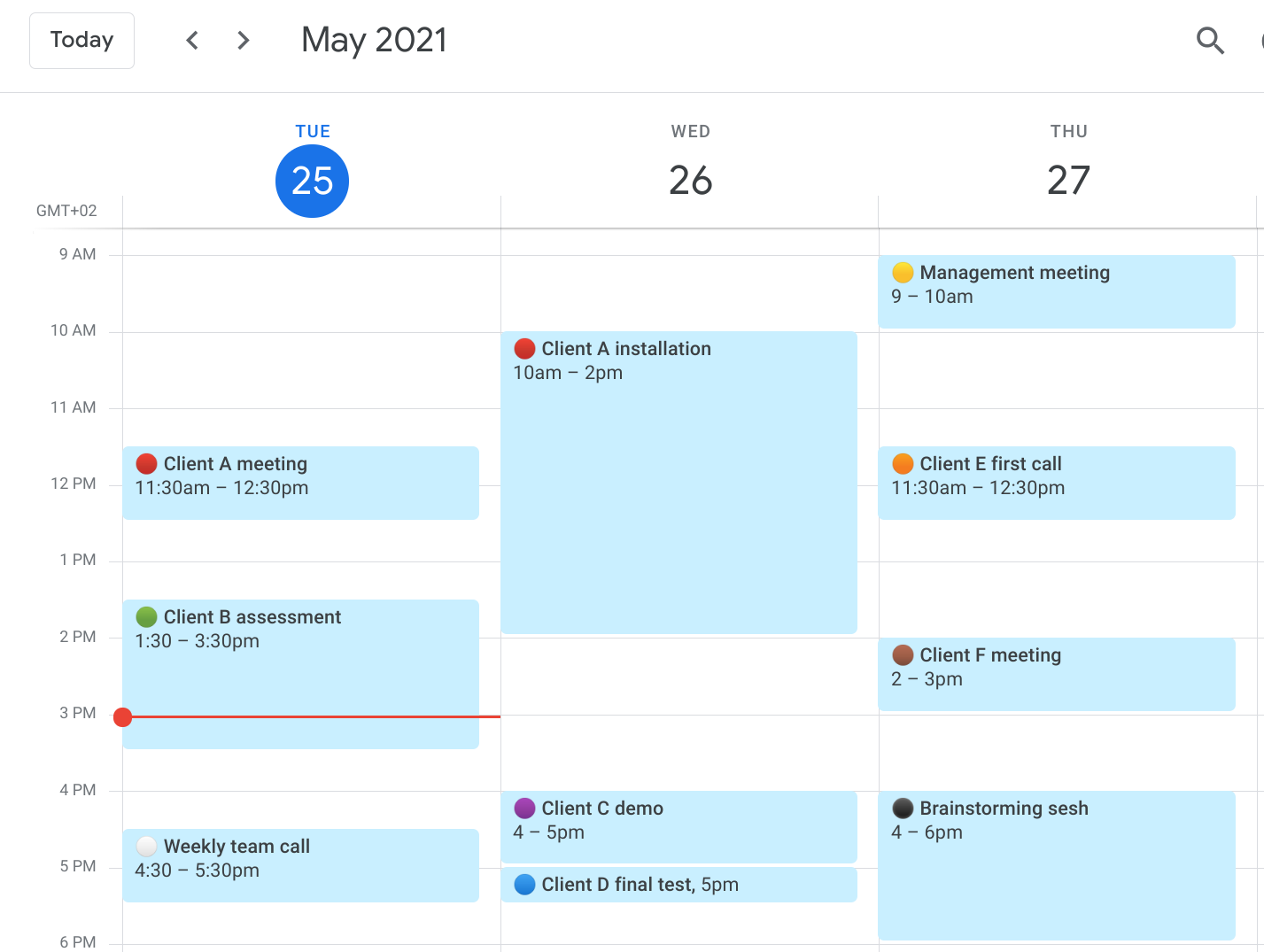1264x952 pixels.
Task: Open the Client B assessment event
Action: [x=301, y=674]
